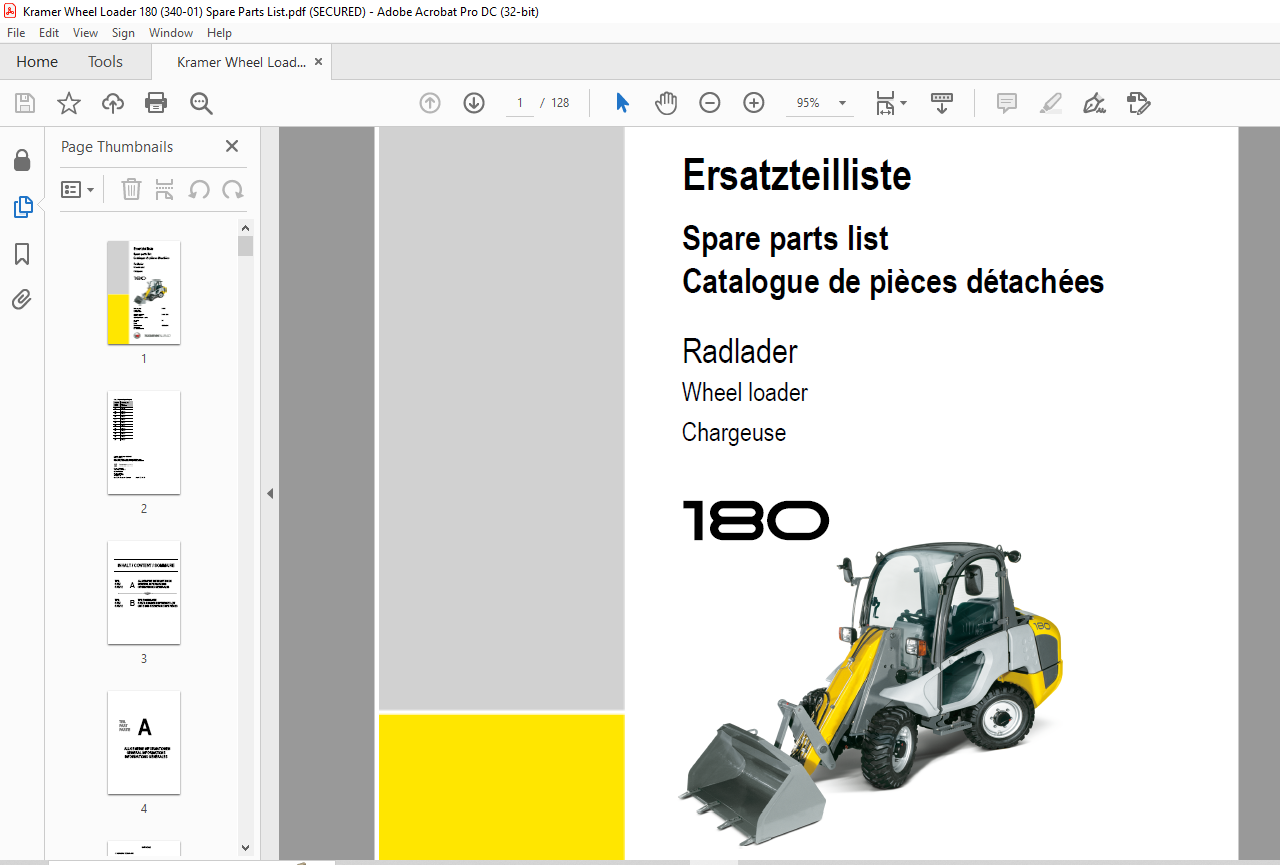
Task: Go to next page with the down arrow
Action: coord(474,103)
